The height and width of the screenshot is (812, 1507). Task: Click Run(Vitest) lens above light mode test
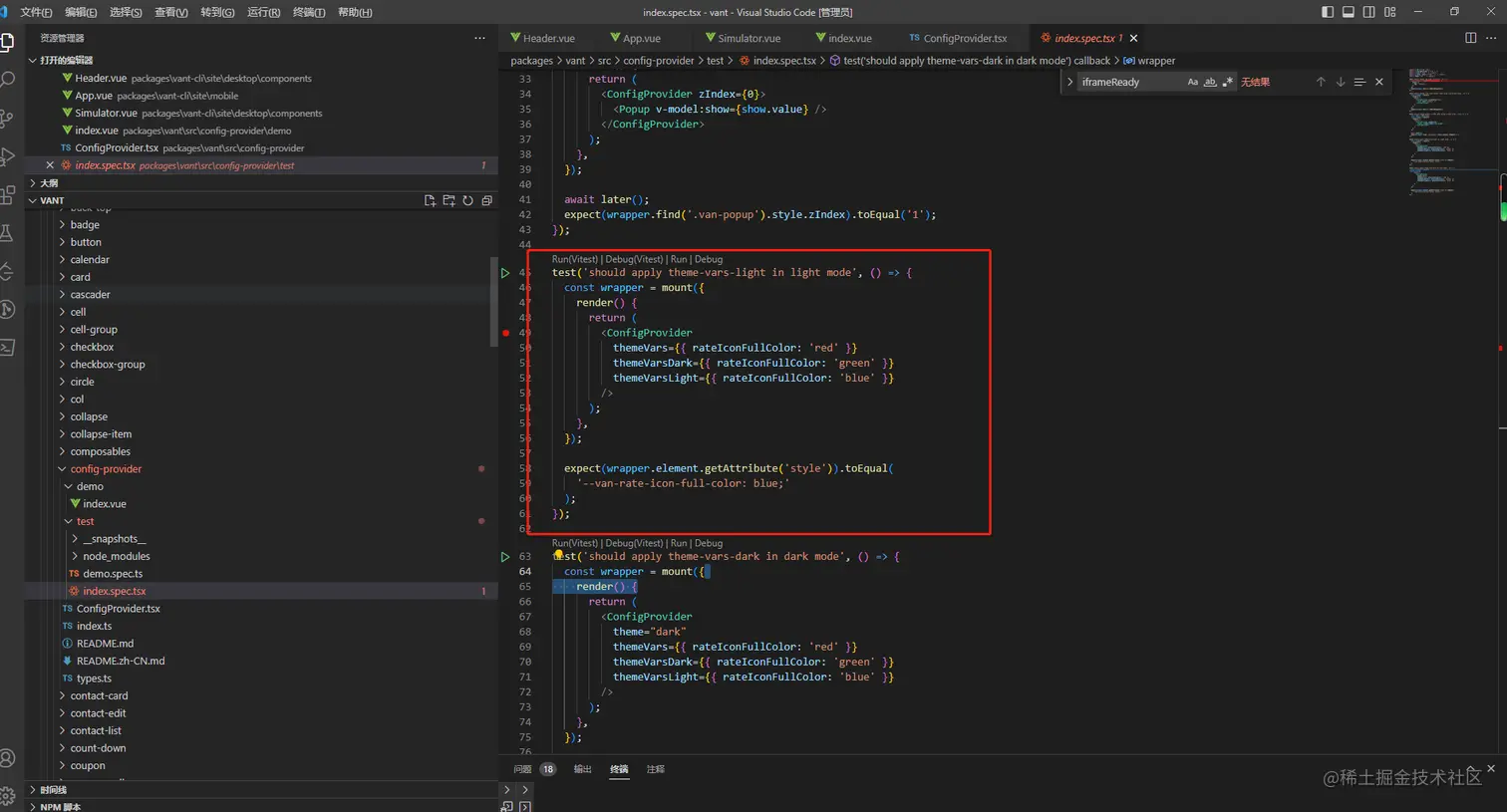pyautogui.click(x=575, y=259)
